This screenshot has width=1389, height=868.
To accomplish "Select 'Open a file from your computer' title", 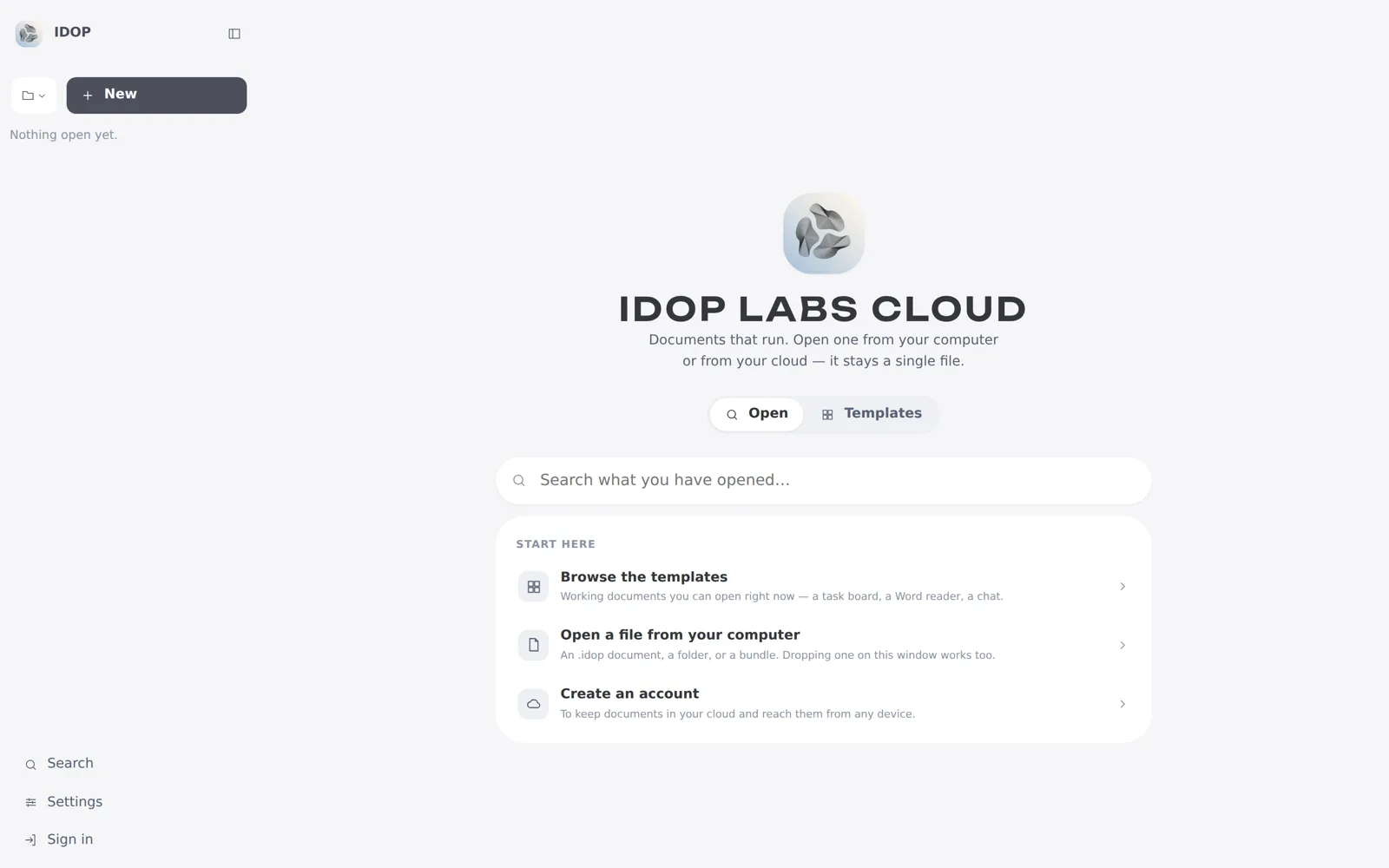I will click(x=680, y=635).
